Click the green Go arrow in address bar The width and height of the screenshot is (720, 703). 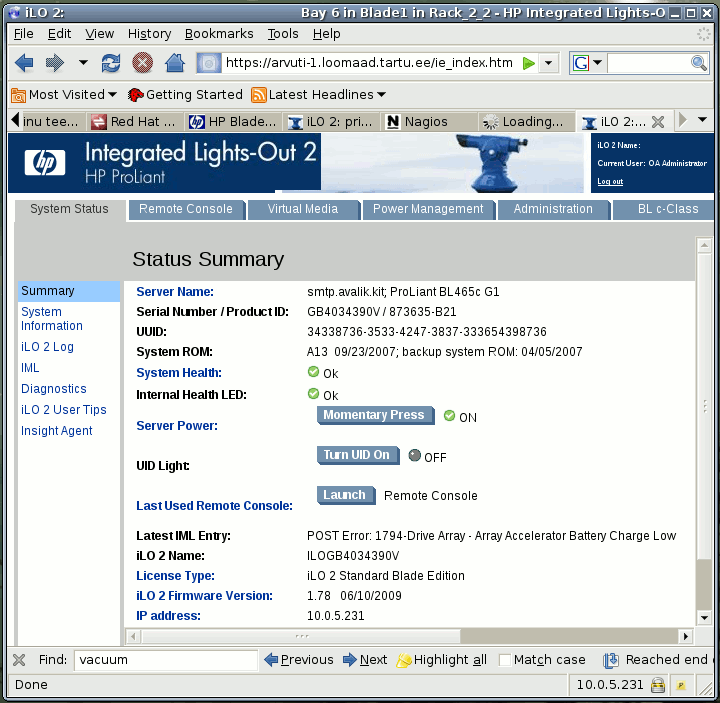point(529,63)
